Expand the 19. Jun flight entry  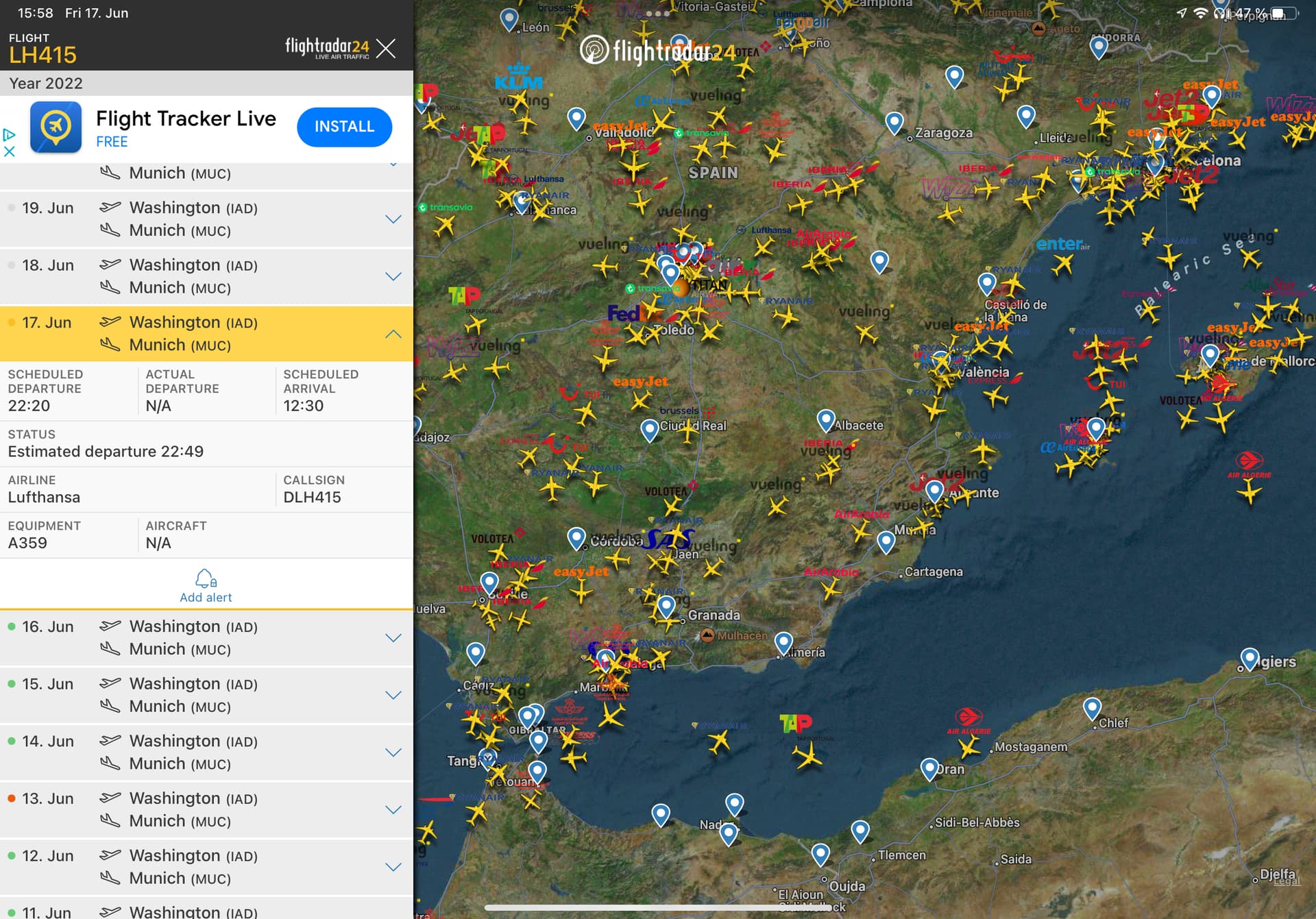point(393,219)
